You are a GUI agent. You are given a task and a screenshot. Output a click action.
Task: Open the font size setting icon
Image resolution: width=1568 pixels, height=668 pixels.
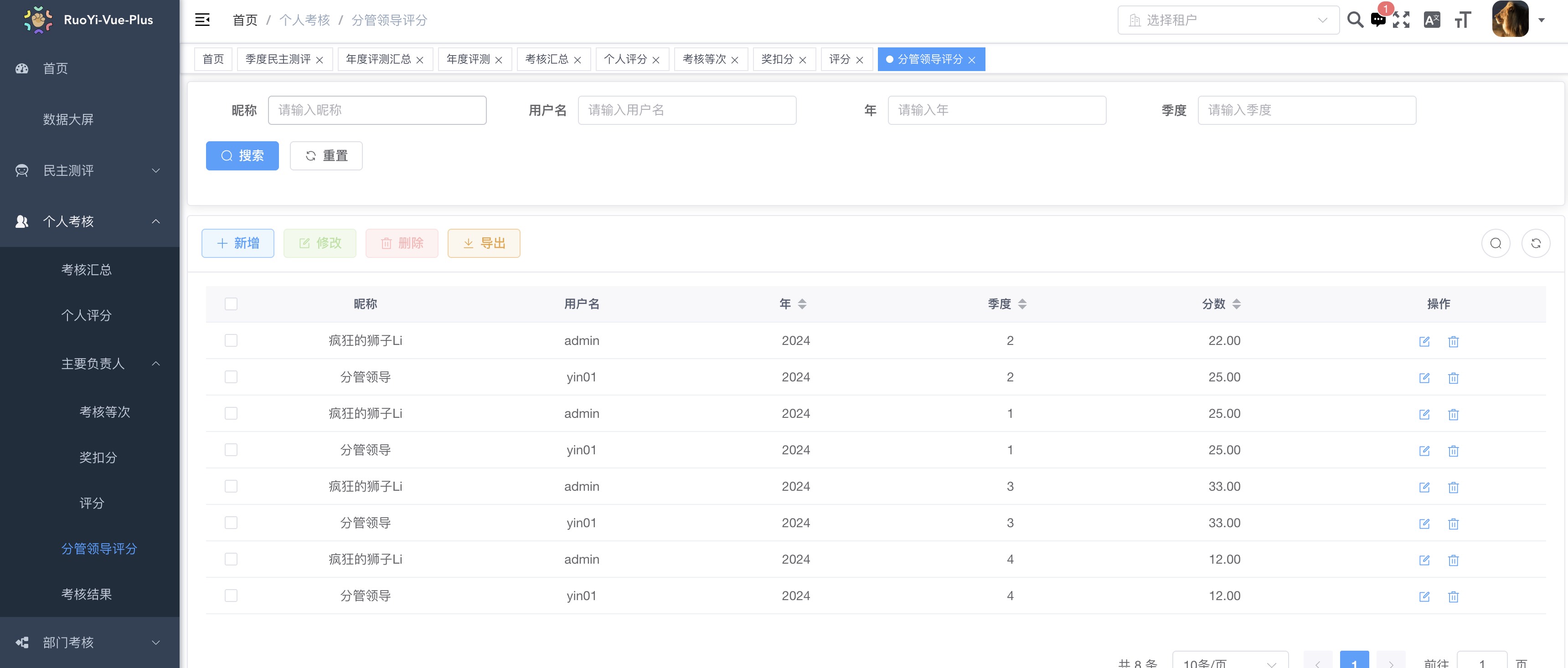coord(1463,20)
